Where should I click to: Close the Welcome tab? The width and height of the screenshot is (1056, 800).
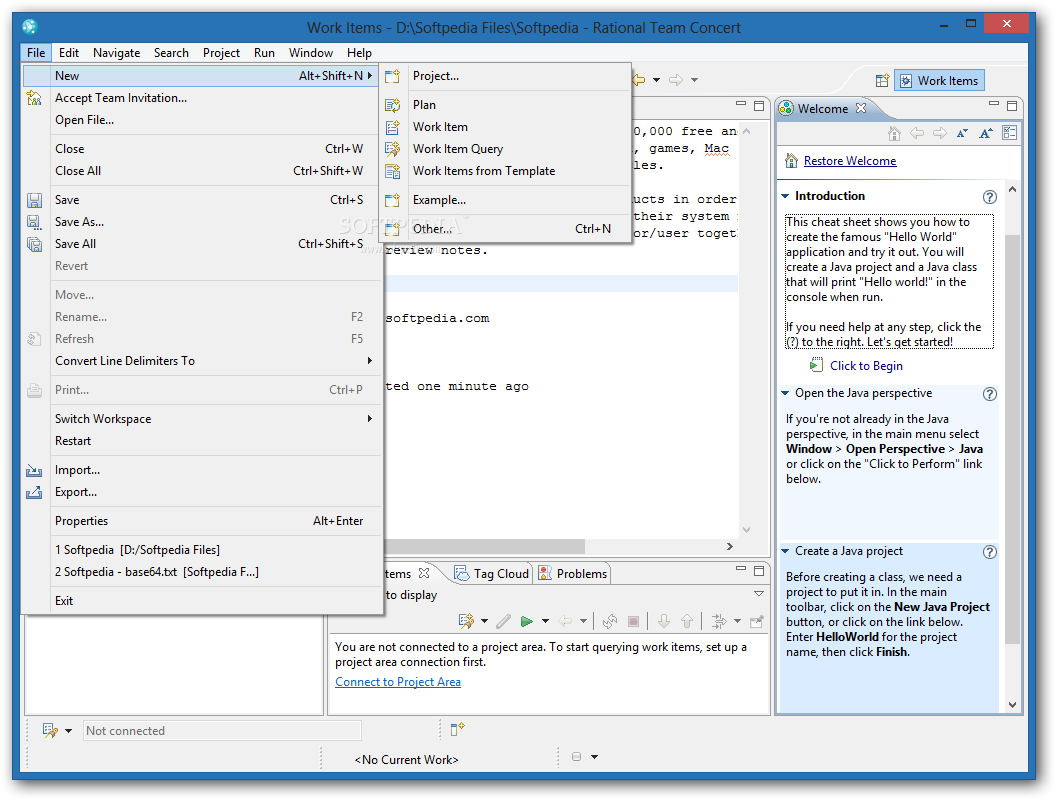click(861, 108)
